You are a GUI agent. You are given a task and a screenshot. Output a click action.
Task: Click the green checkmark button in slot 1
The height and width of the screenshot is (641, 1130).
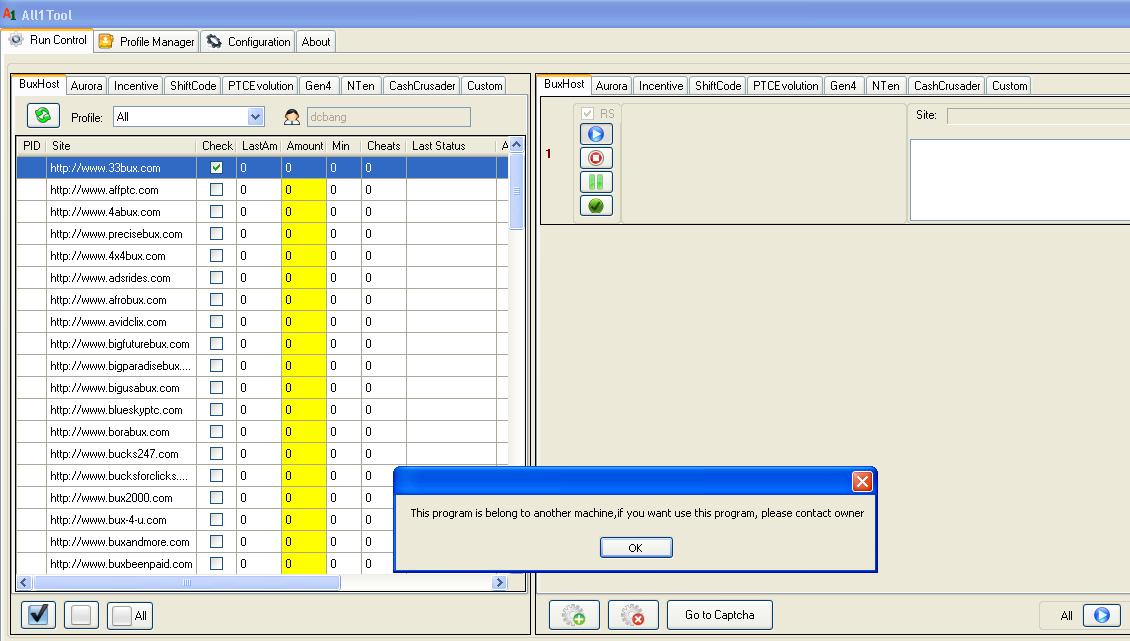596,205
